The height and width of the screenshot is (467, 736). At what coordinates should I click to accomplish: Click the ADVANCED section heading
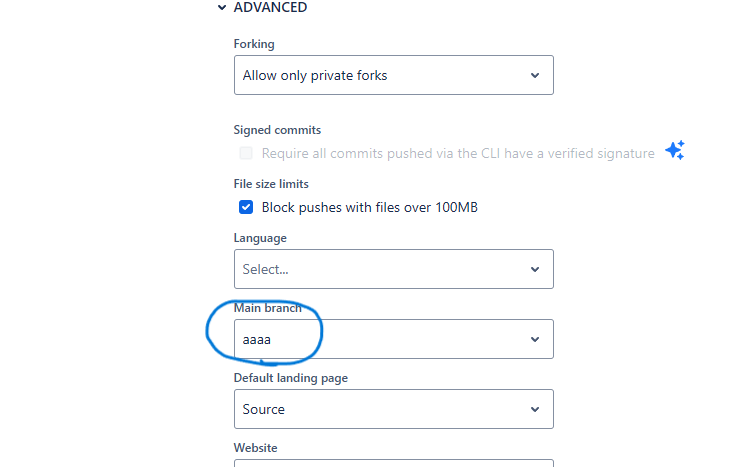(x=270, y=8)
